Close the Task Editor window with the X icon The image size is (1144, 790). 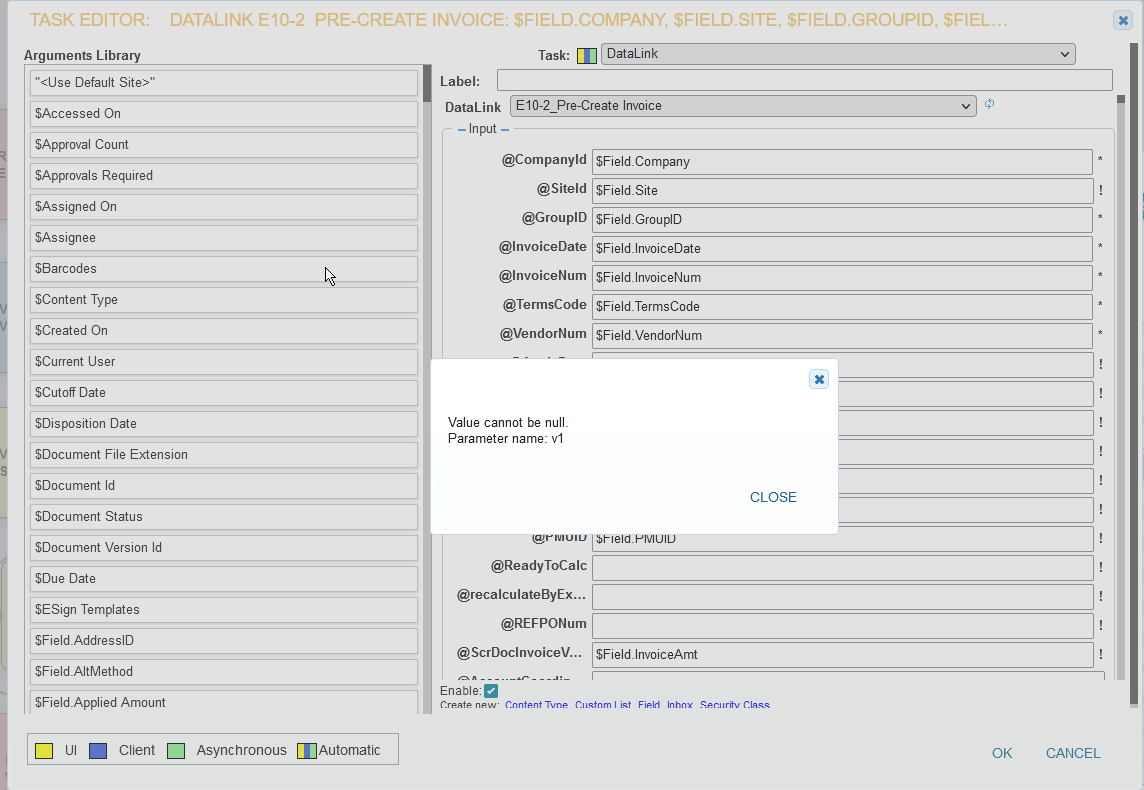click(x=1123, y=20)
